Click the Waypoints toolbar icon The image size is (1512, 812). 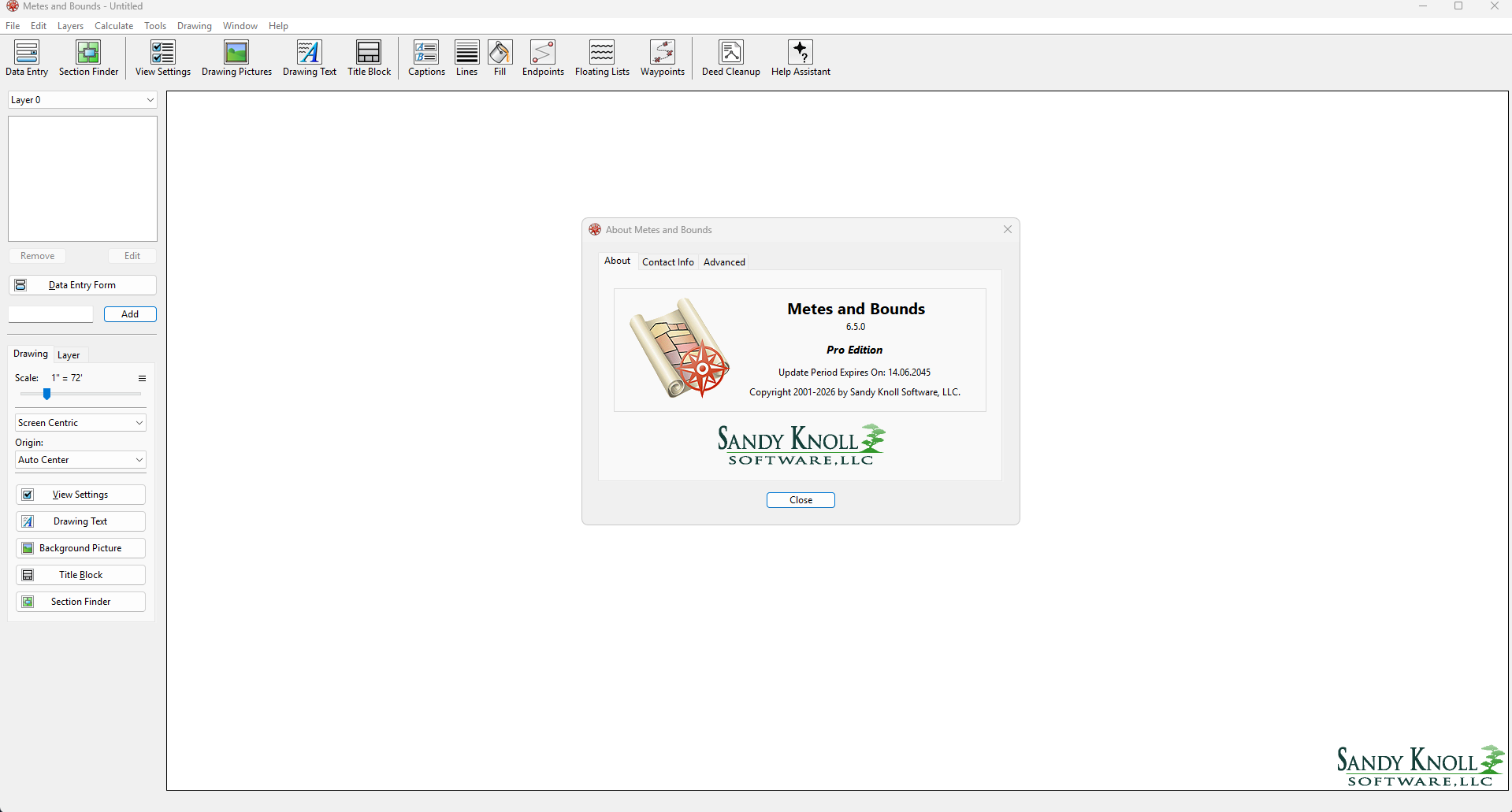(x=663, y=58)
